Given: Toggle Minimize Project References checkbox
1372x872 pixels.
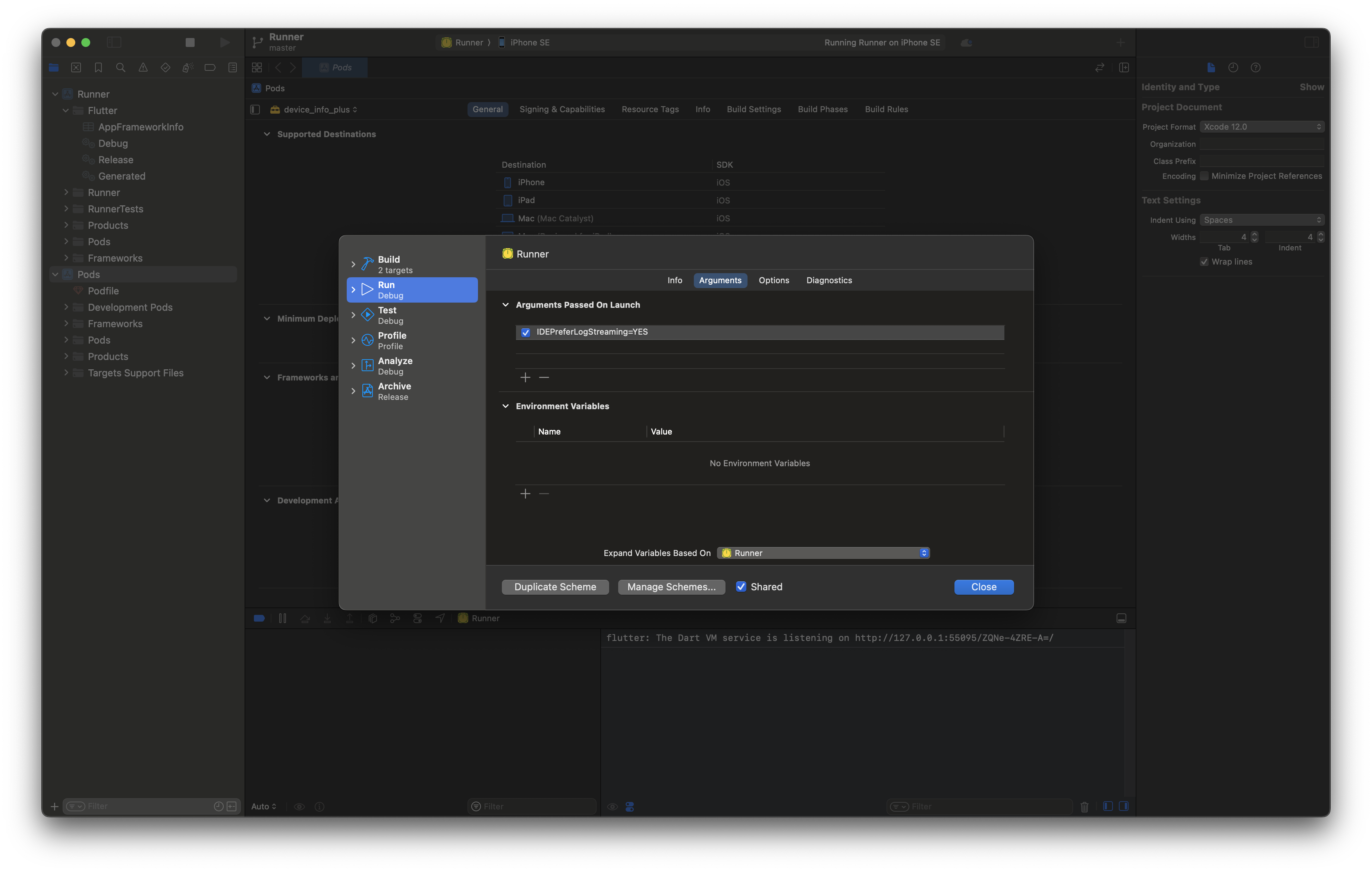Looking at the screenshot, I should 1204,176.
